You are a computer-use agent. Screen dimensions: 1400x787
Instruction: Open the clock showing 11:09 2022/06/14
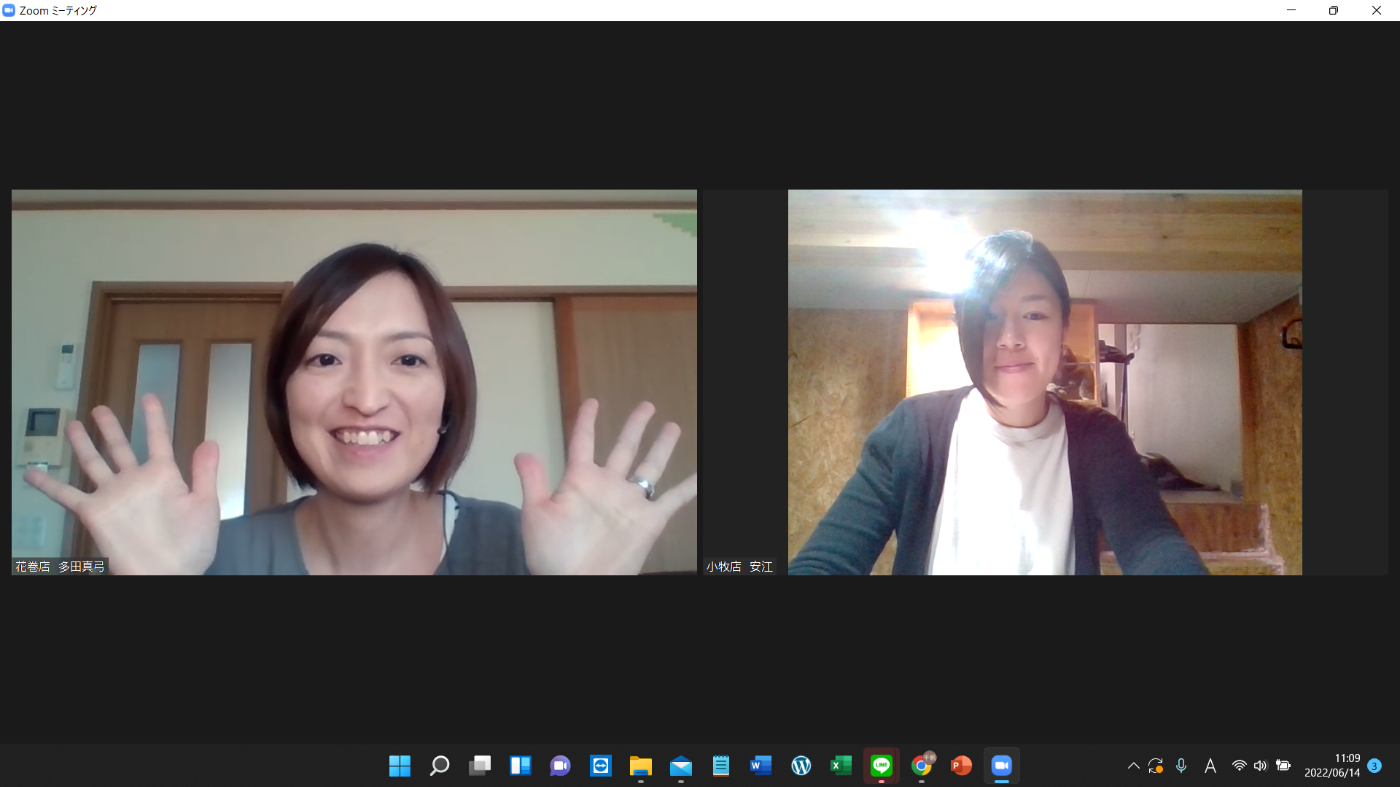[x=1332, y=766]
